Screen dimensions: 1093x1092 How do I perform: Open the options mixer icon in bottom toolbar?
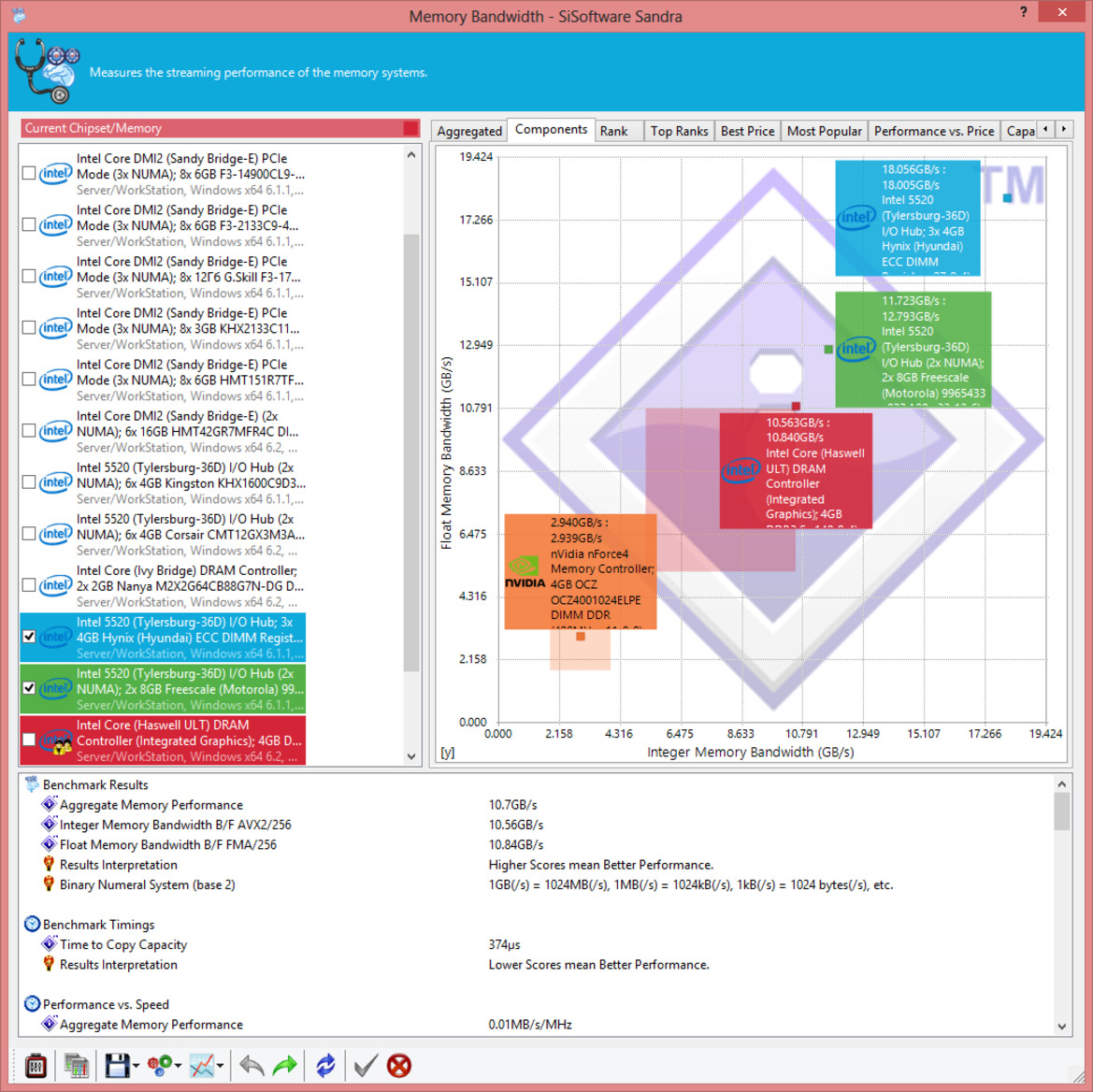(x=36, y=1066)
